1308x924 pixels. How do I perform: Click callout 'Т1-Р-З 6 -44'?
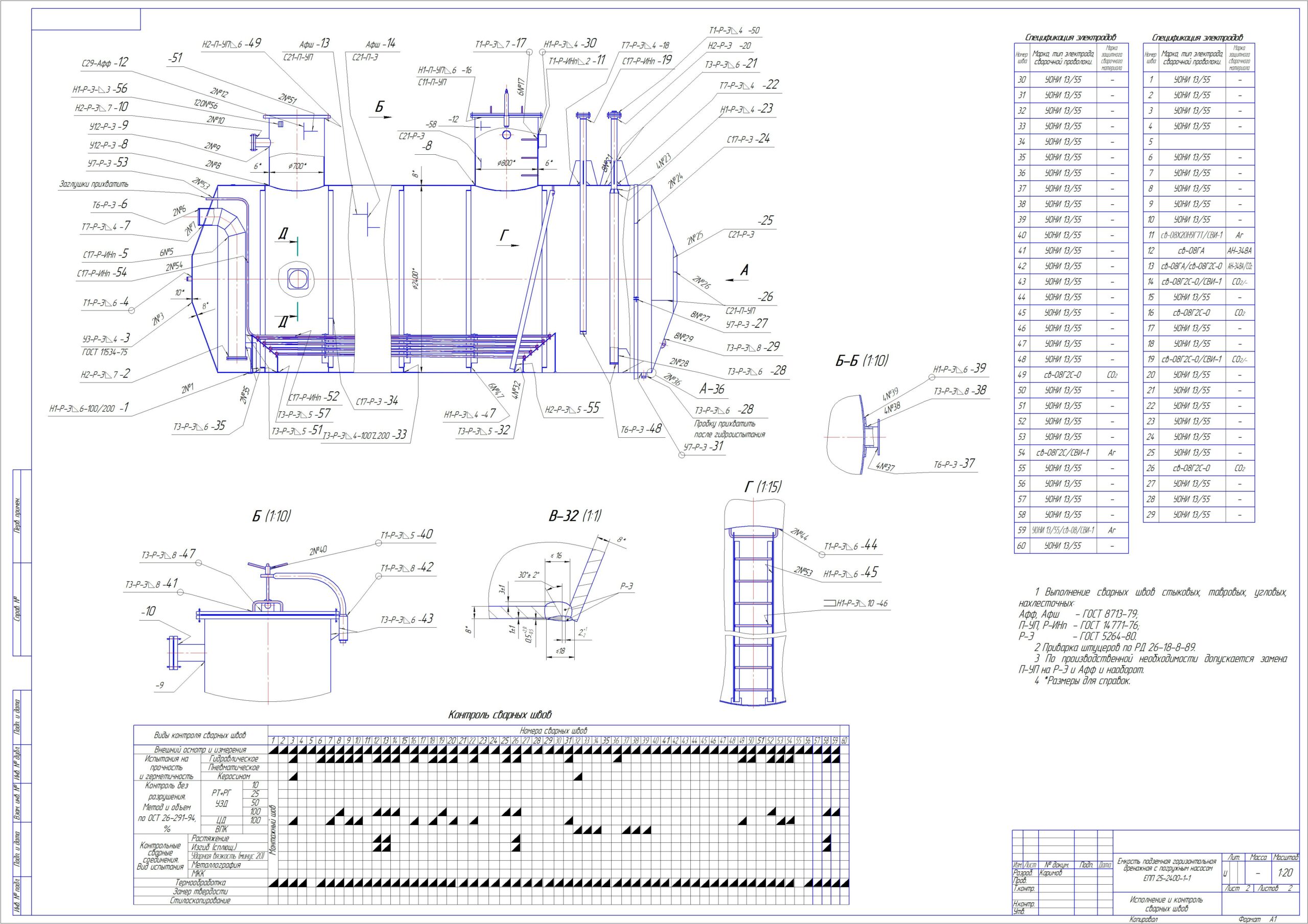point(851,545)
